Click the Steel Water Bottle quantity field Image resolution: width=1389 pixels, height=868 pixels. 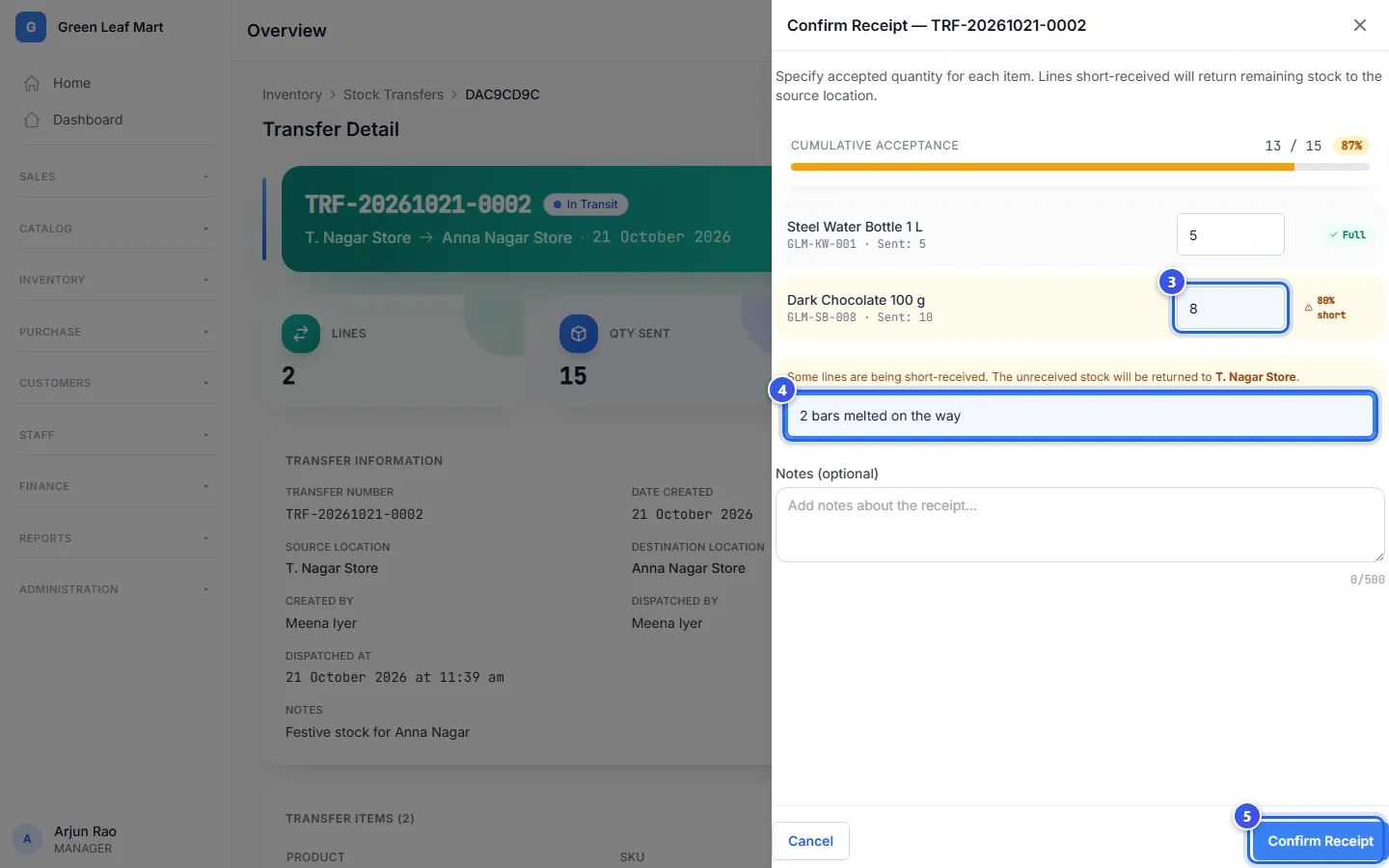(1230, 234)
